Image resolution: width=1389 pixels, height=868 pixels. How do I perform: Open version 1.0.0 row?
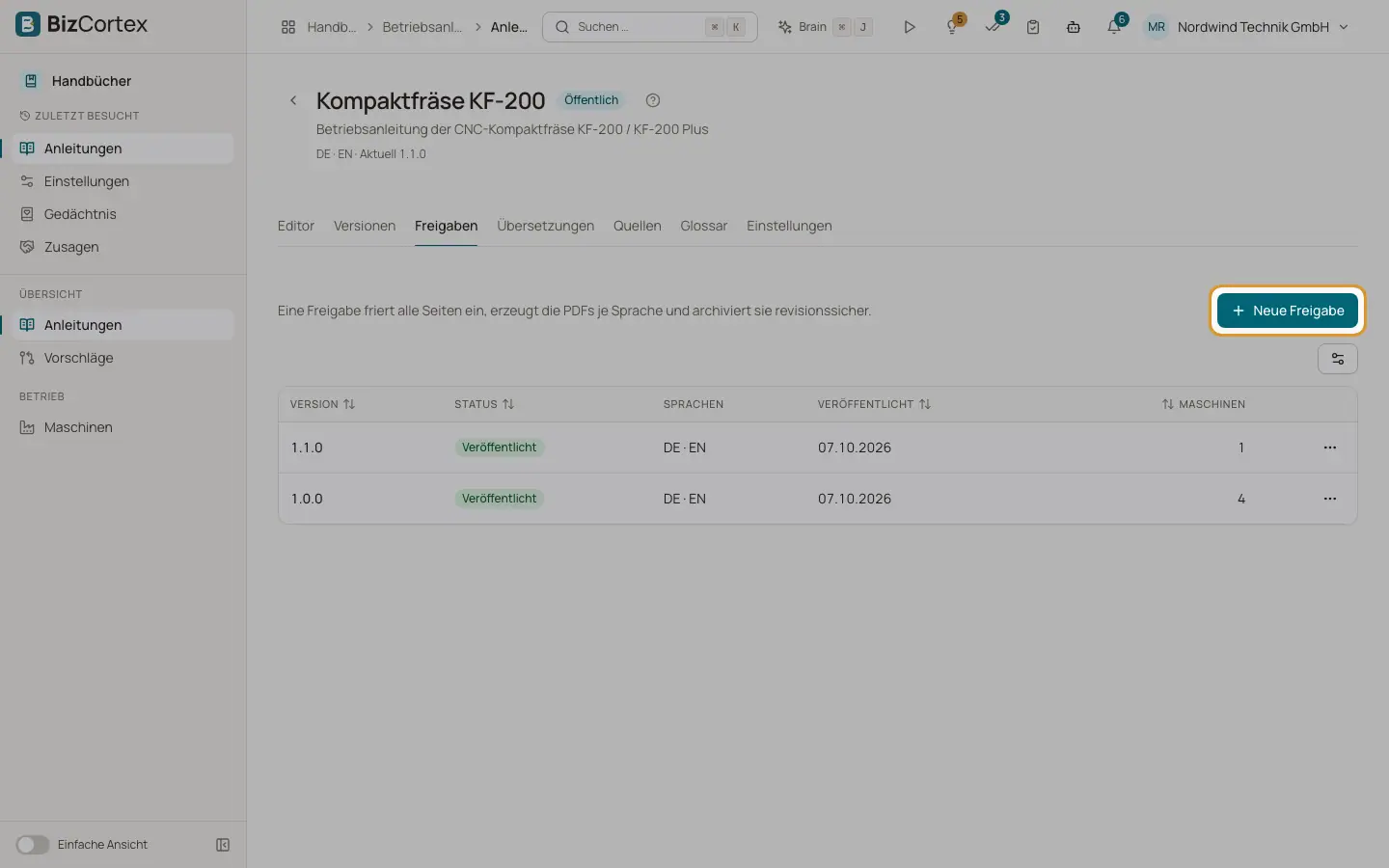[818, 499]
